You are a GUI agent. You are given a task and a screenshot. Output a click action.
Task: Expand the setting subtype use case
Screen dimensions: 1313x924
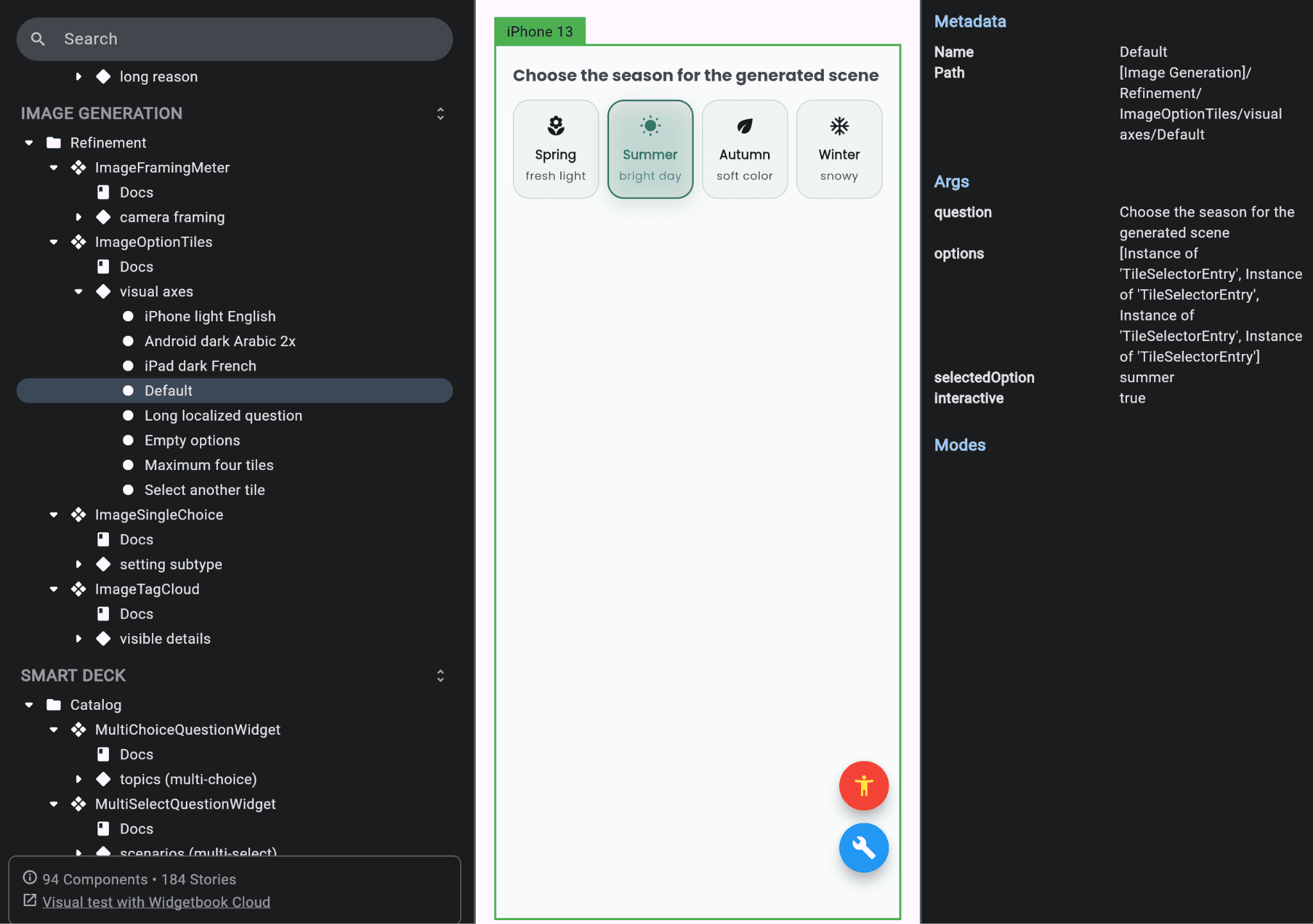(x=78, y=564)
